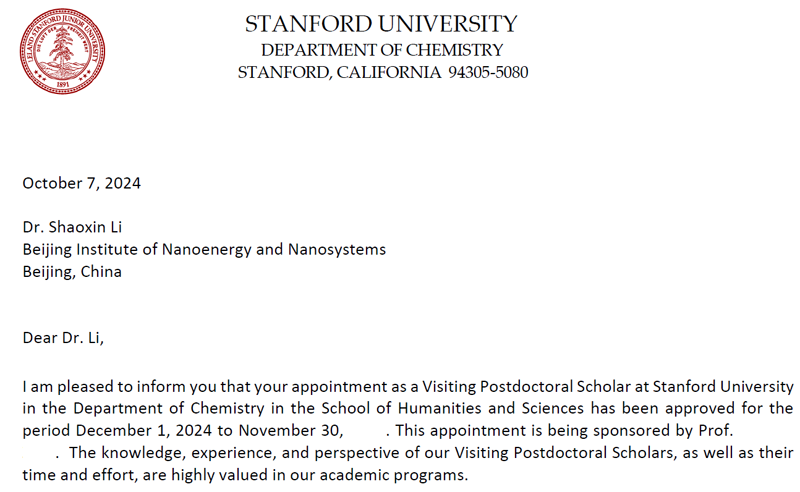Click the salutation Dear Dr. Li

[x=63, y=337]
